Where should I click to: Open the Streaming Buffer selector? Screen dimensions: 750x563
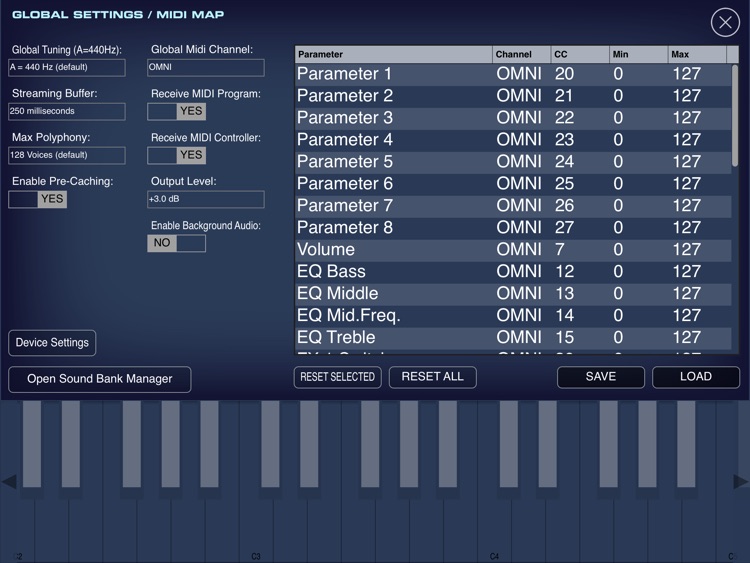click(67, 111)
